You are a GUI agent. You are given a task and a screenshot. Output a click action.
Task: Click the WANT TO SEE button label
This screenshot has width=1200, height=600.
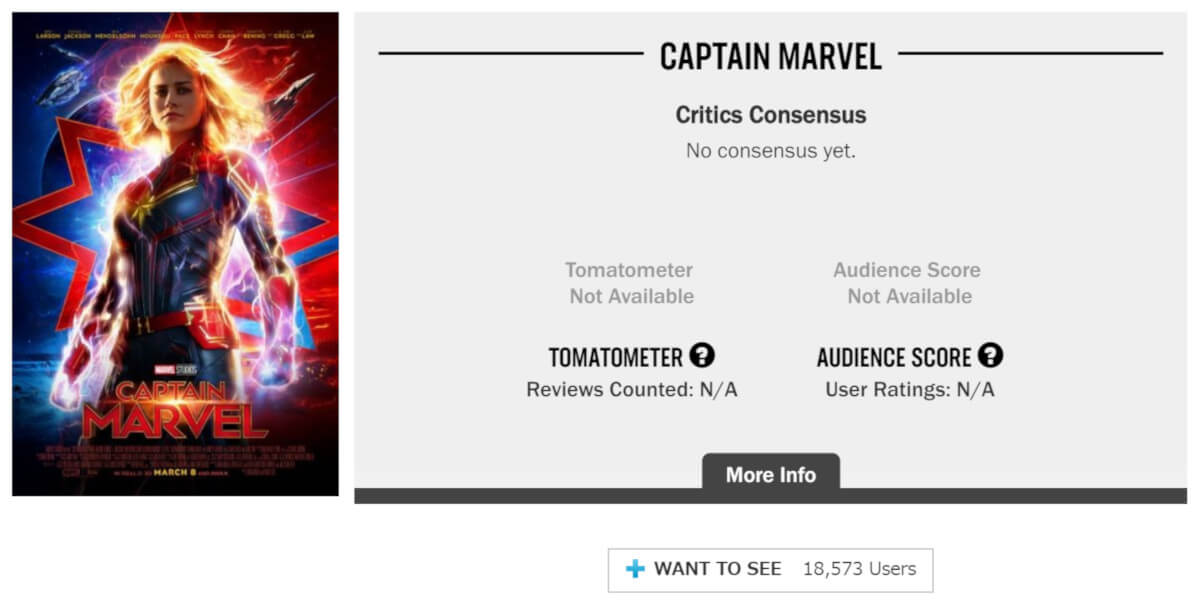tap(718, 569)
